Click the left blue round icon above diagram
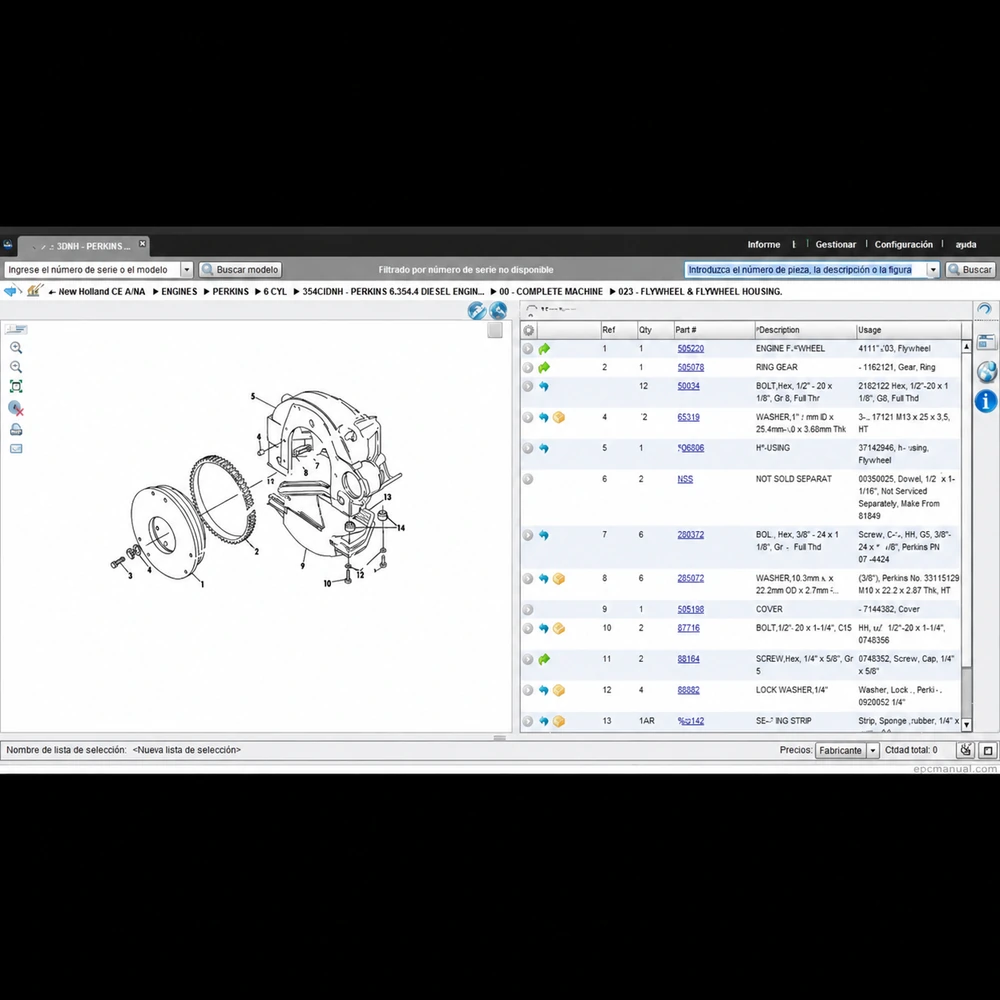 (476, 311)
